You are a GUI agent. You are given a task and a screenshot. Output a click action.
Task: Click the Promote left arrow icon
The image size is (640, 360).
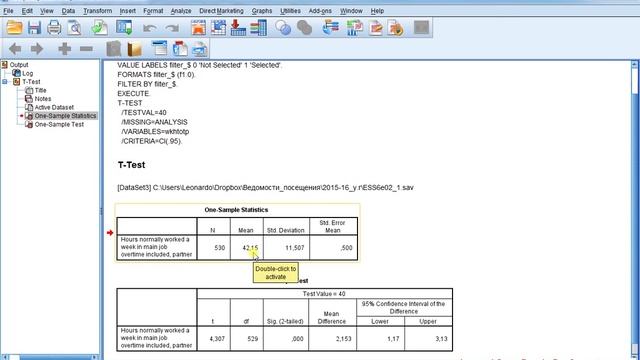coord(15,49)
